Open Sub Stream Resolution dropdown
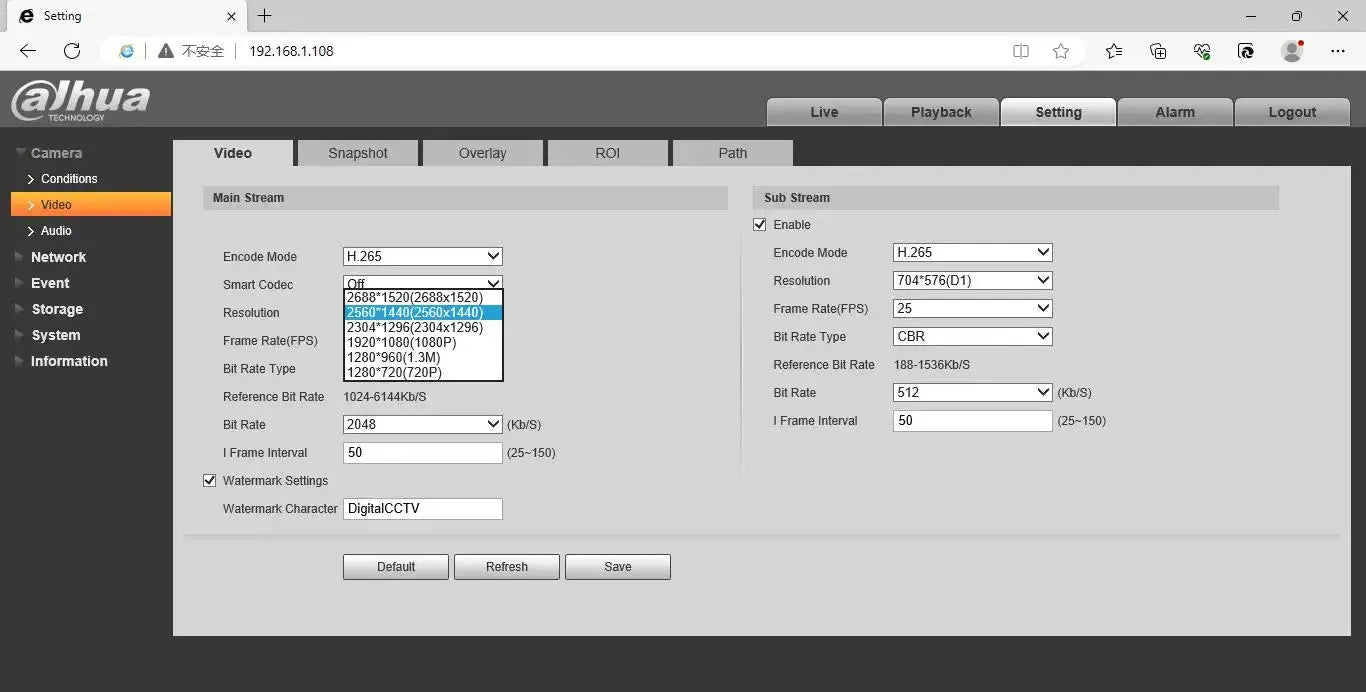 (x=973, y=281)
